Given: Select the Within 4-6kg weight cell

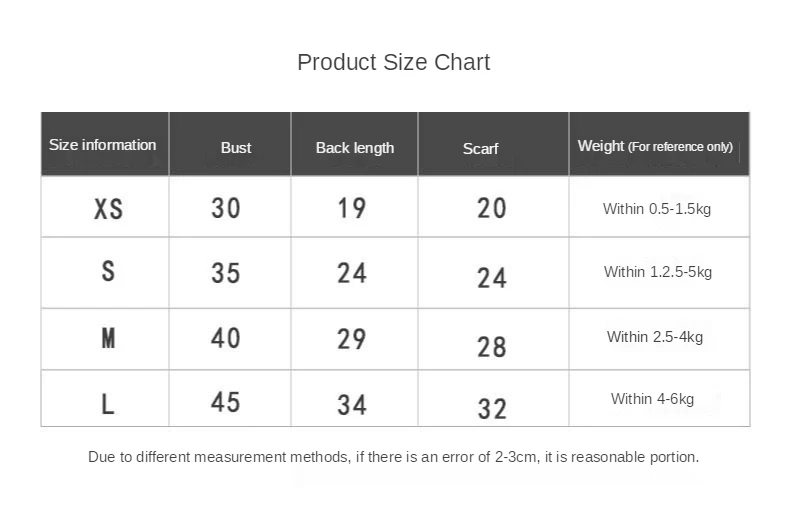Looking at the screenshot, I should (x=653, y=399).
